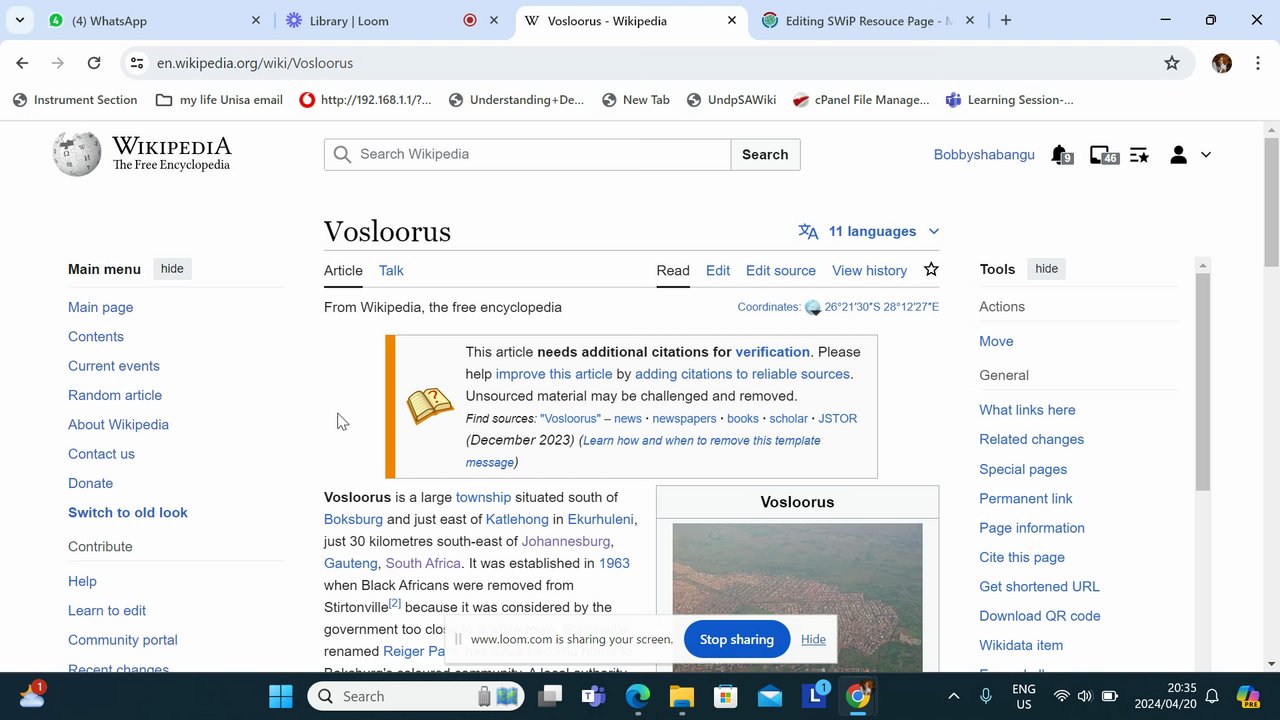1280x720 pixels.
Task: Open the verification policy link
Action: point(772,352)
